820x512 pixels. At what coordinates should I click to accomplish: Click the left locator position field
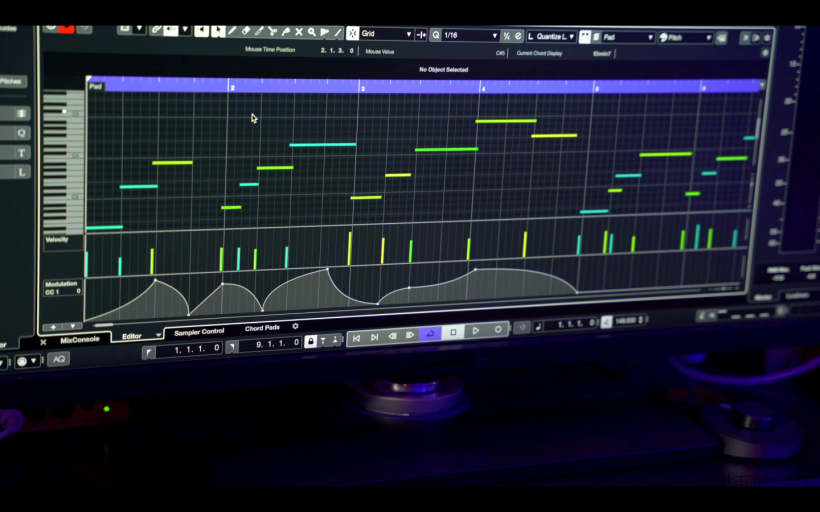click(x=188, y=349)
